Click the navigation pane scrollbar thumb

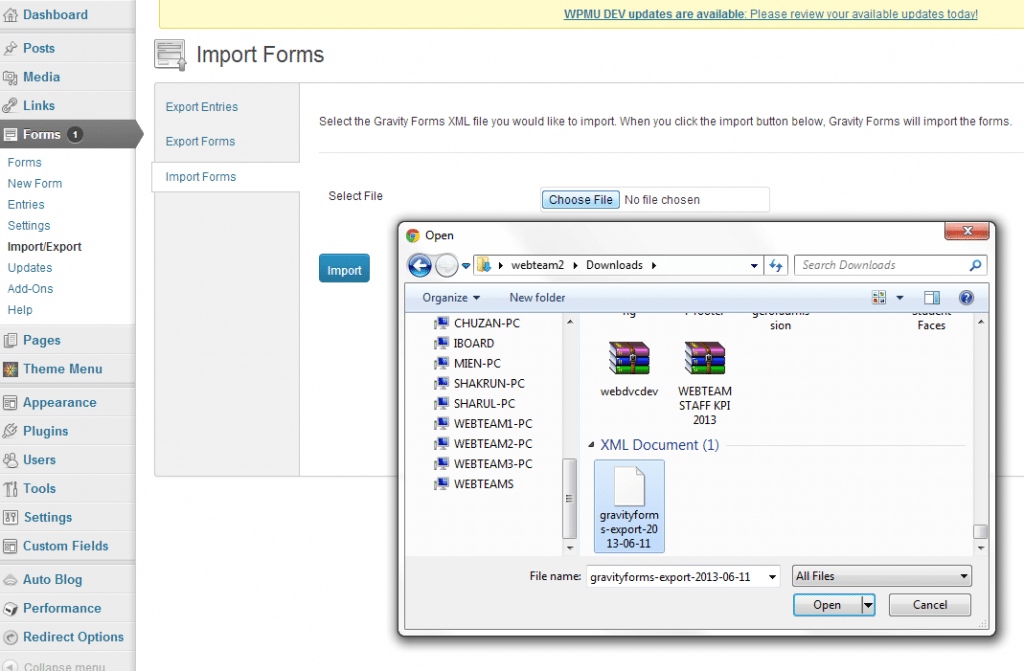tap(569, 498)
